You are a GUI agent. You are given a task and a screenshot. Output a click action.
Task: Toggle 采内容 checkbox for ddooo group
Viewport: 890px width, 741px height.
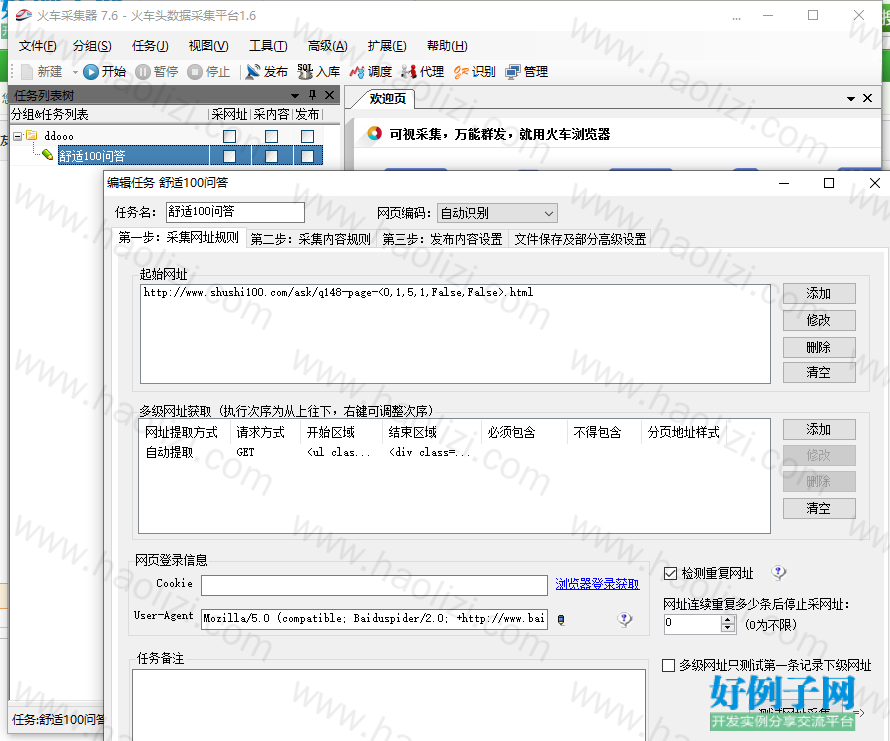coord(271,136)
